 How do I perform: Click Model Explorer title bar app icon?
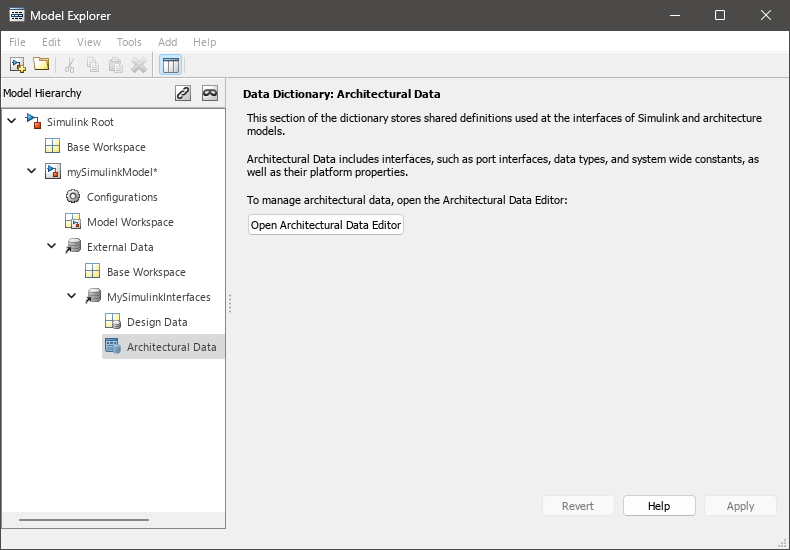pyautogui.click(x=17, y=15)
